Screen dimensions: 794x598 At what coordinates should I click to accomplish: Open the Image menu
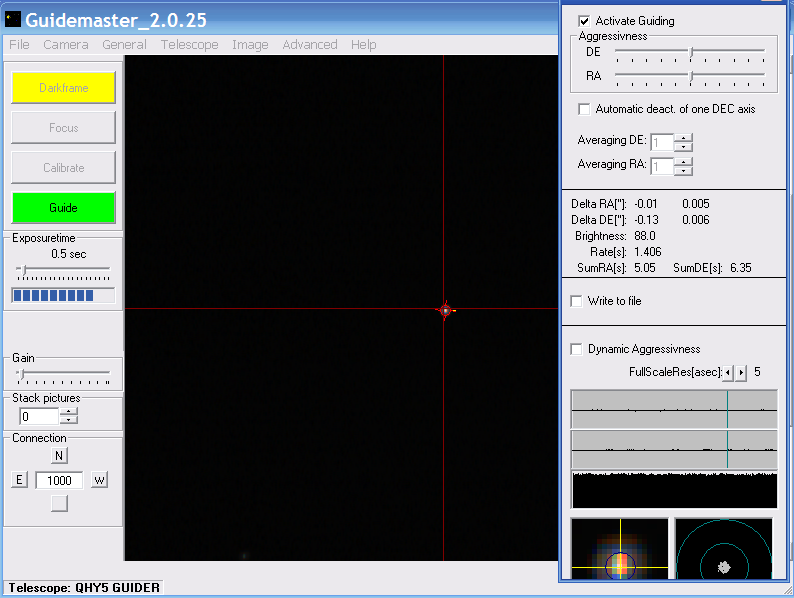pos(250,45)
